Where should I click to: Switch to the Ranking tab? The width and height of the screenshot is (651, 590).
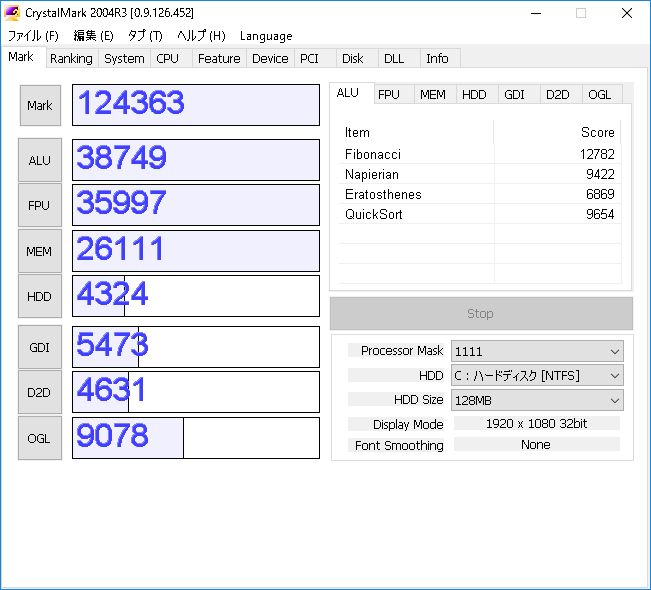pos(71,58)
